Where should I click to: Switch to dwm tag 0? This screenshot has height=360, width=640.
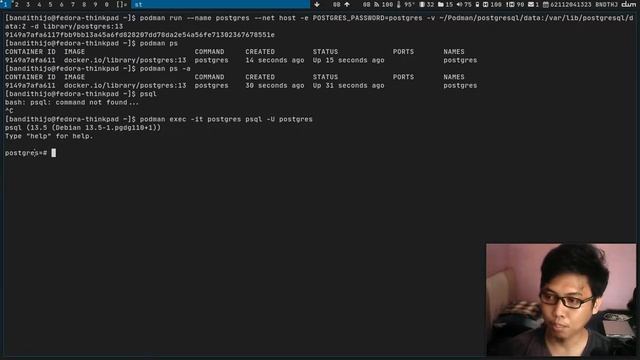[x=107, y=4]
